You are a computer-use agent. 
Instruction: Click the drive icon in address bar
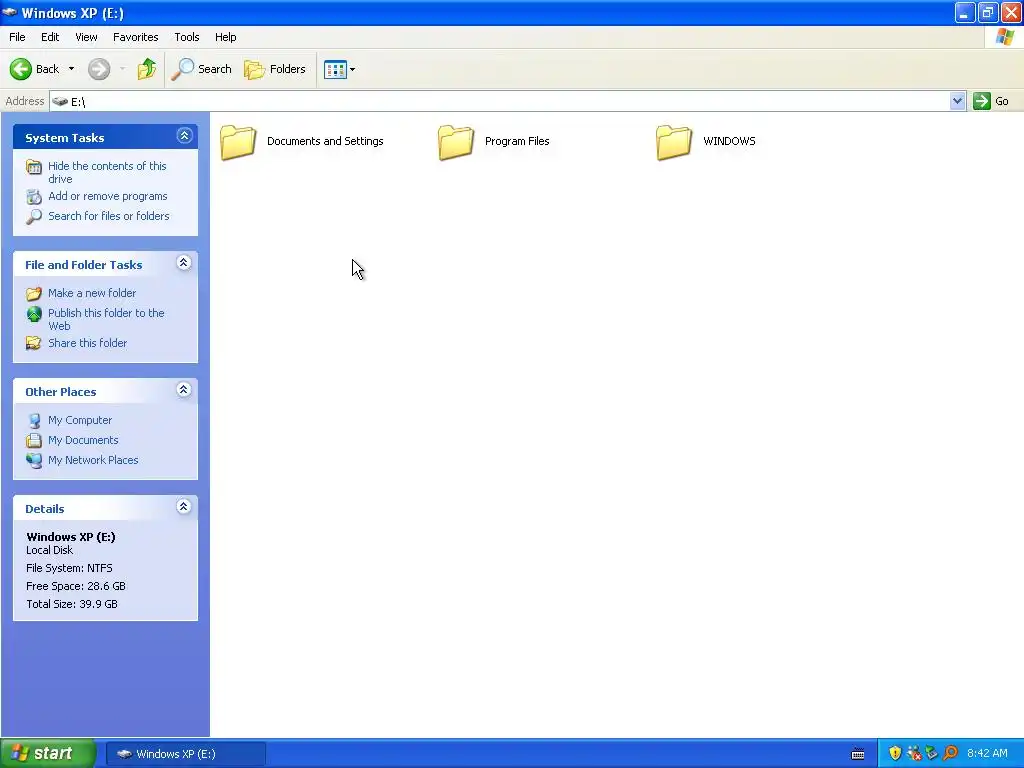coord(60,101)
